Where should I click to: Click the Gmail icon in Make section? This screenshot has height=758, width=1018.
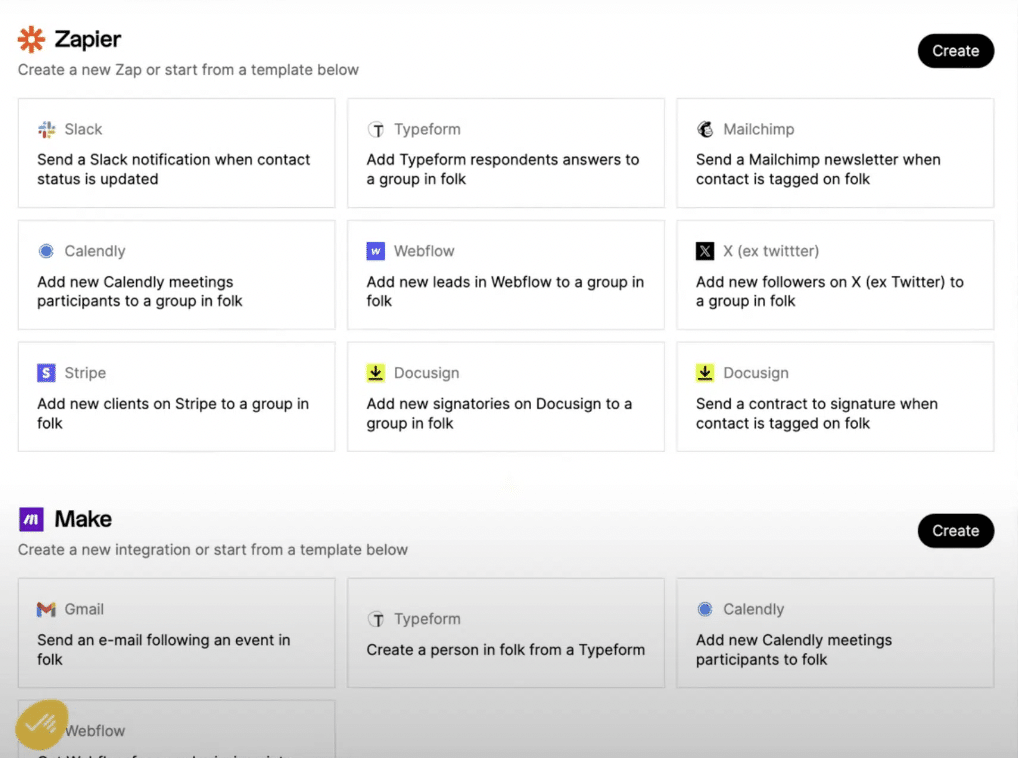46,609
